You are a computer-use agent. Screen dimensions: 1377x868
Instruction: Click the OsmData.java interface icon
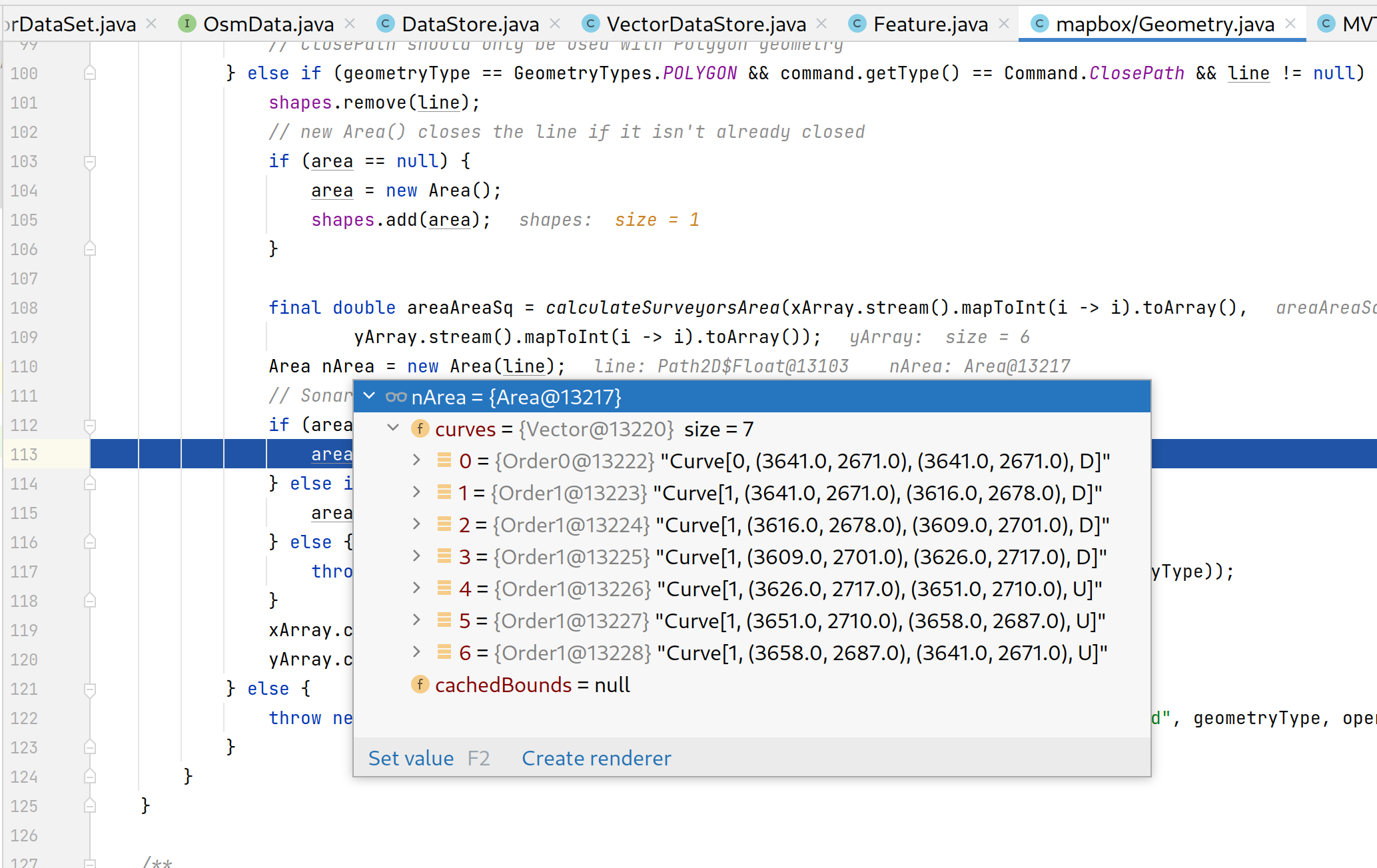tap(187, 24)
